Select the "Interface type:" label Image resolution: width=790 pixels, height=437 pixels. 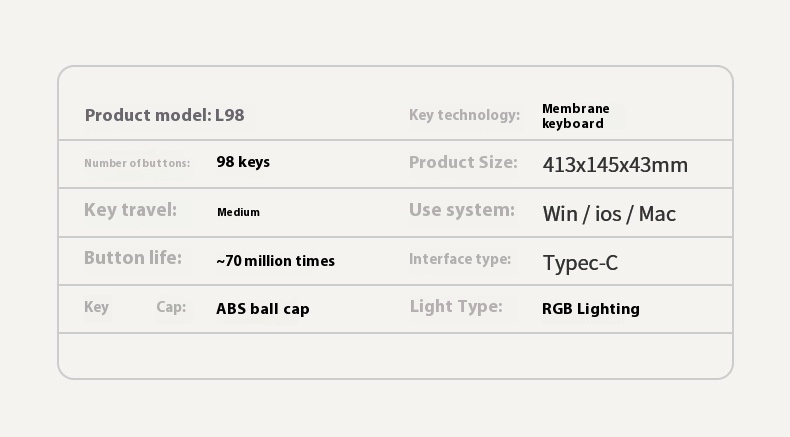coord(460,259)
